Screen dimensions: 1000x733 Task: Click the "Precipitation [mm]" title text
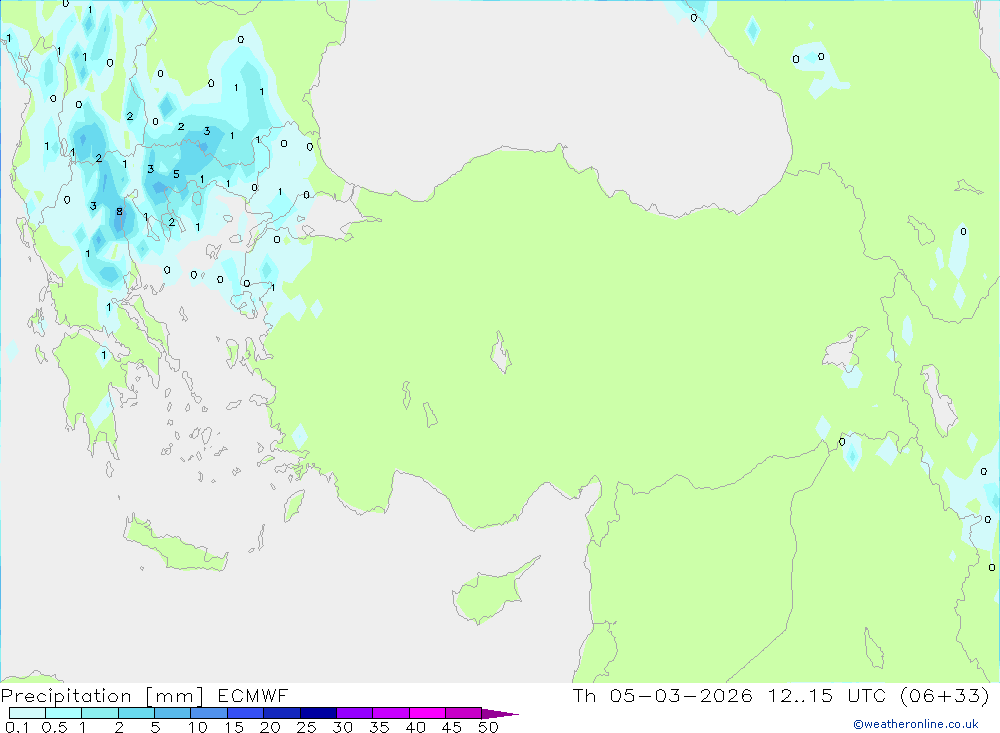[x=102, y=696]
